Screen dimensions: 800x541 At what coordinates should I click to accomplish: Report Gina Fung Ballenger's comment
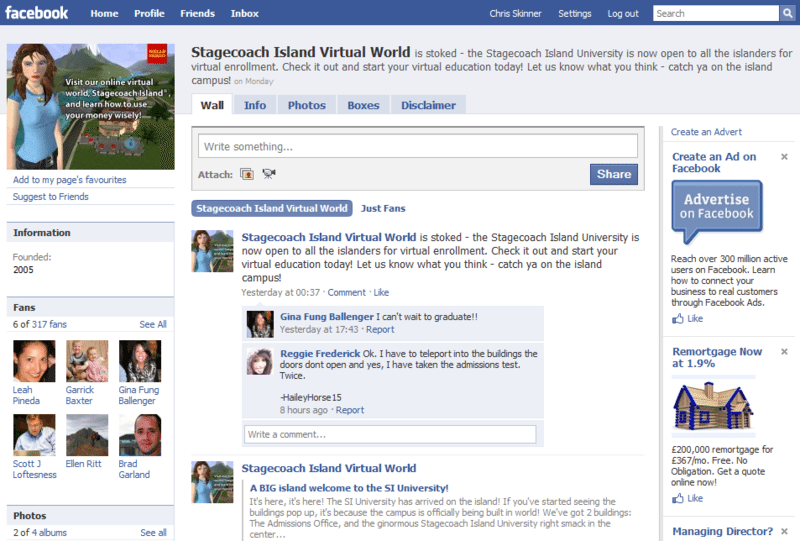380,329
